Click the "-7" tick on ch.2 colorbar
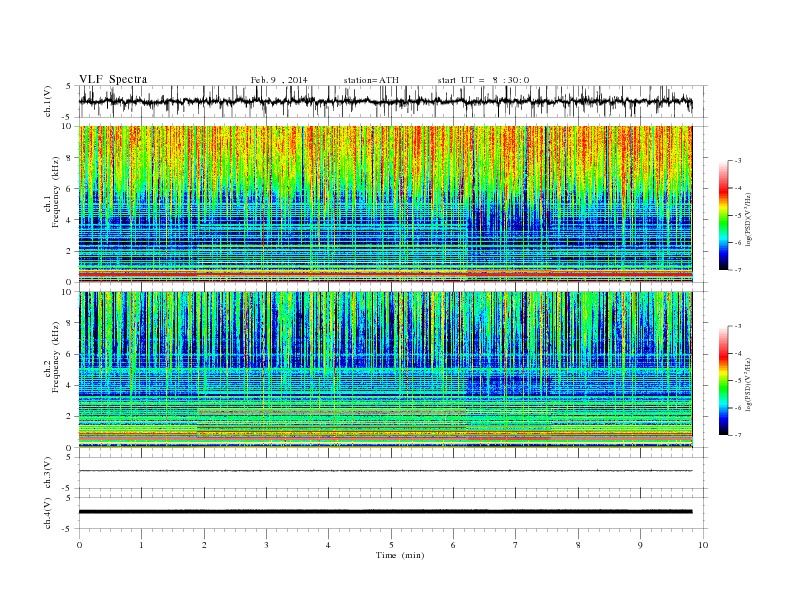This screenshot has height=612, width=792. click(x=737, y=435)
